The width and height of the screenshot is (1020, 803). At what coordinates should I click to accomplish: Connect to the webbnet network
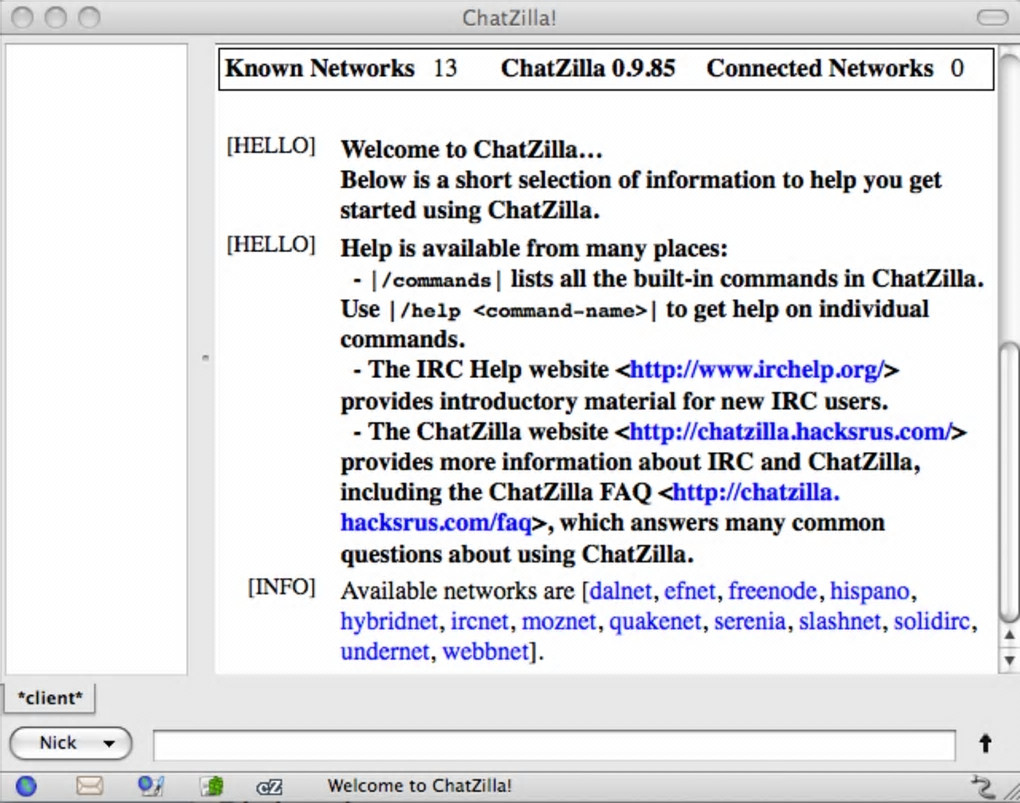(x=486, y=651)
